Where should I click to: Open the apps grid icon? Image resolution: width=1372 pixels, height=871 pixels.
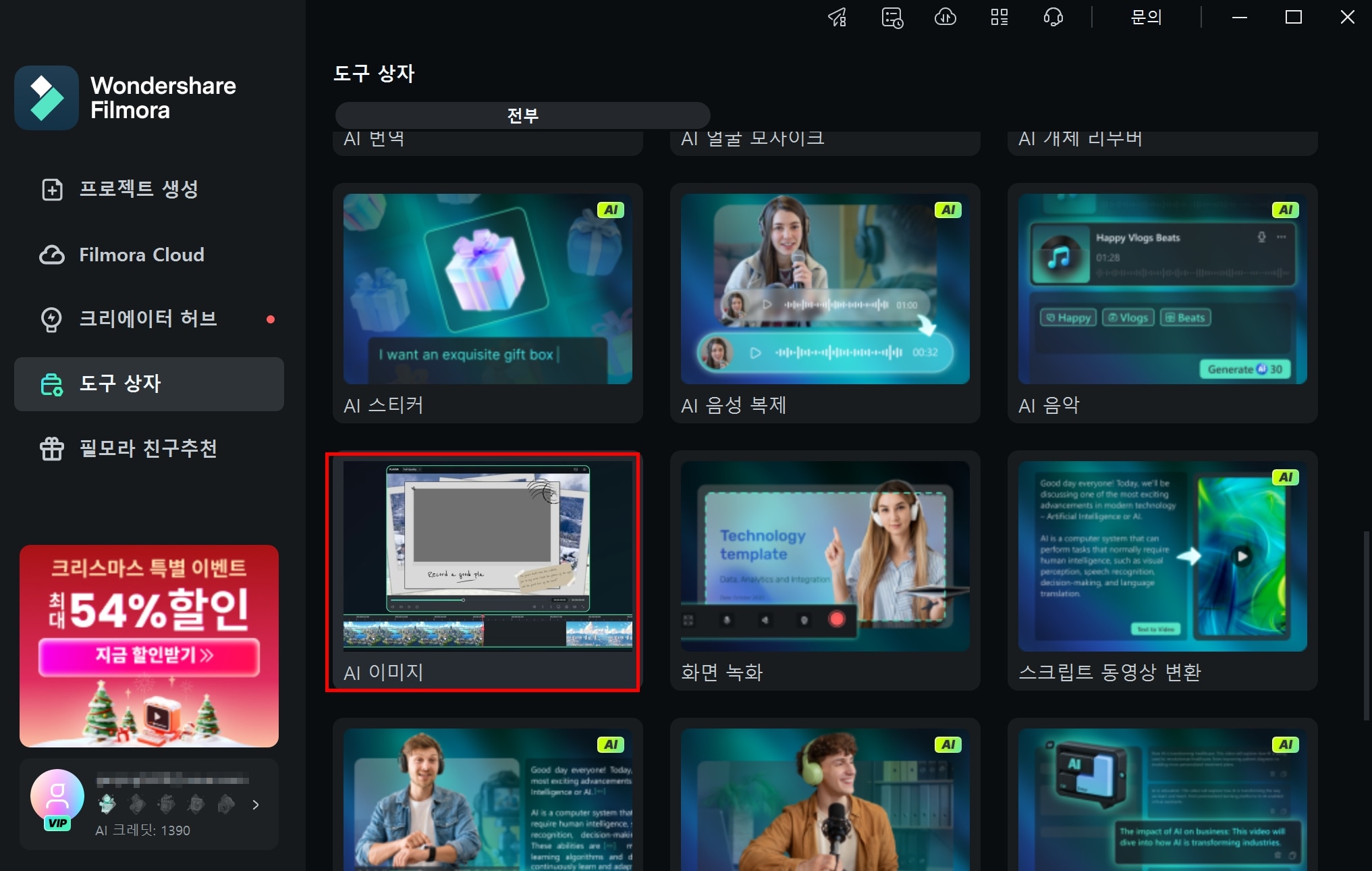point(999,18)
